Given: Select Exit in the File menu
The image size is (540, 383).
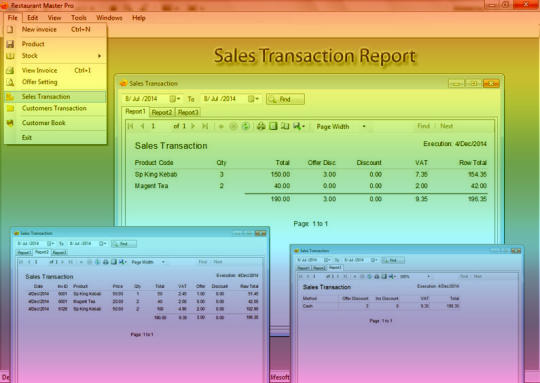Looking at the screenshot, I should click(55, 138).
